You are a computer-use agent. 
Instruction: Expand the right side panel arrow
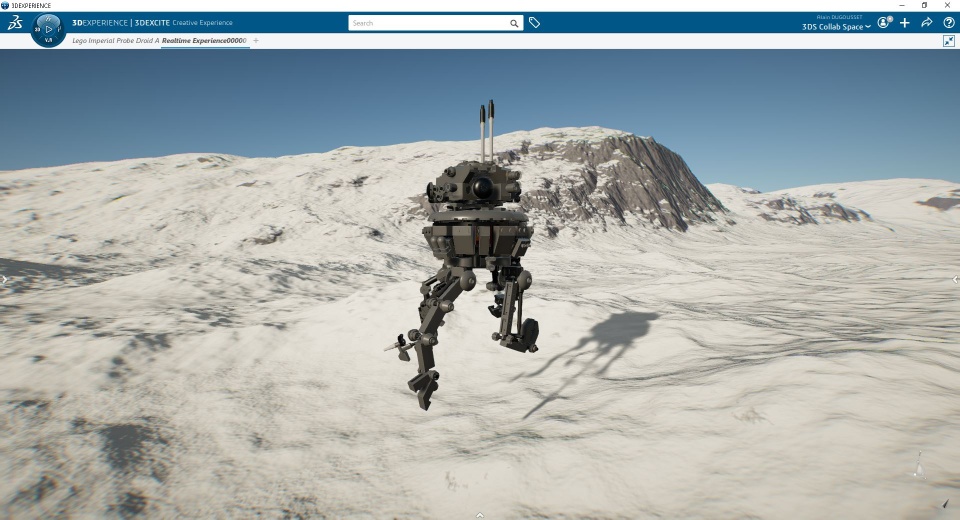pyautogui.click(x=956, y=279)
